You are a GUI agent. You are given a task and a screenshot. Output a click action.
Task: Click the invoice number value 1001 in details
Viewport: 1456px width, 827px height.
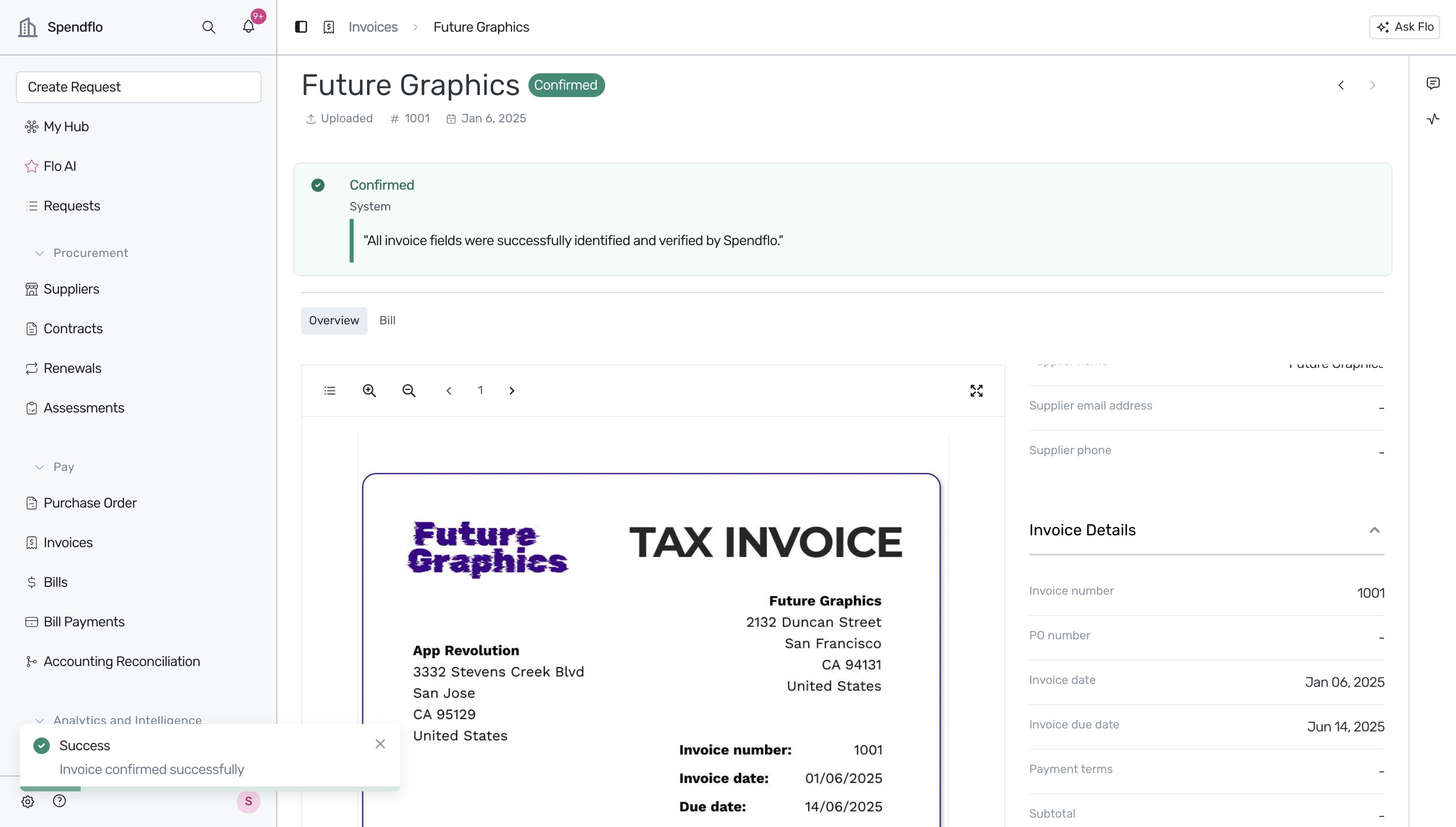pos(1371,593)
